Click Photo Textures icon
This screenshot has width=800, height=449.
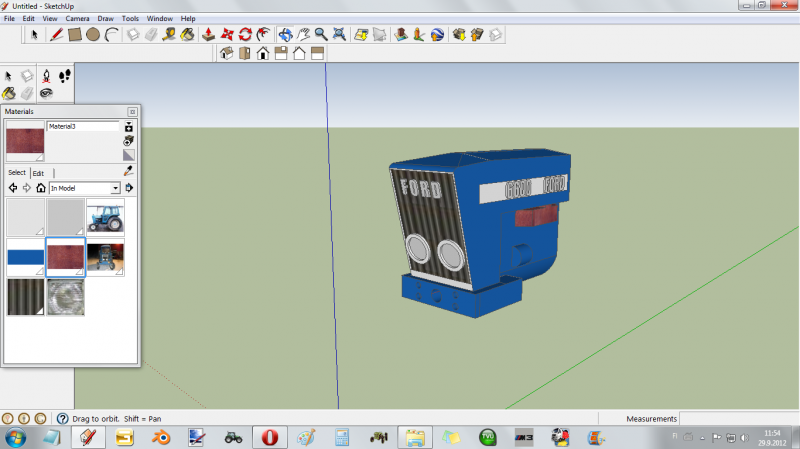click(x=419, y=35)
